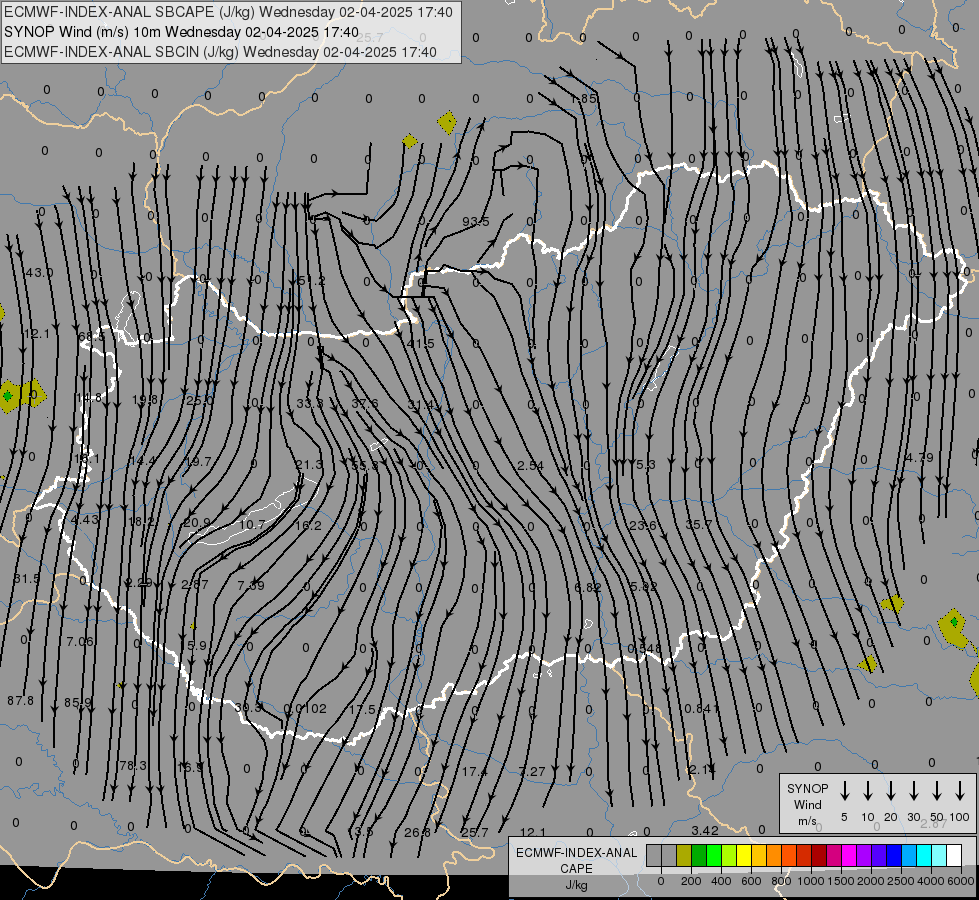Click the 1000 tick label in CAPE legend
The image size is (979, 900).
810,881
